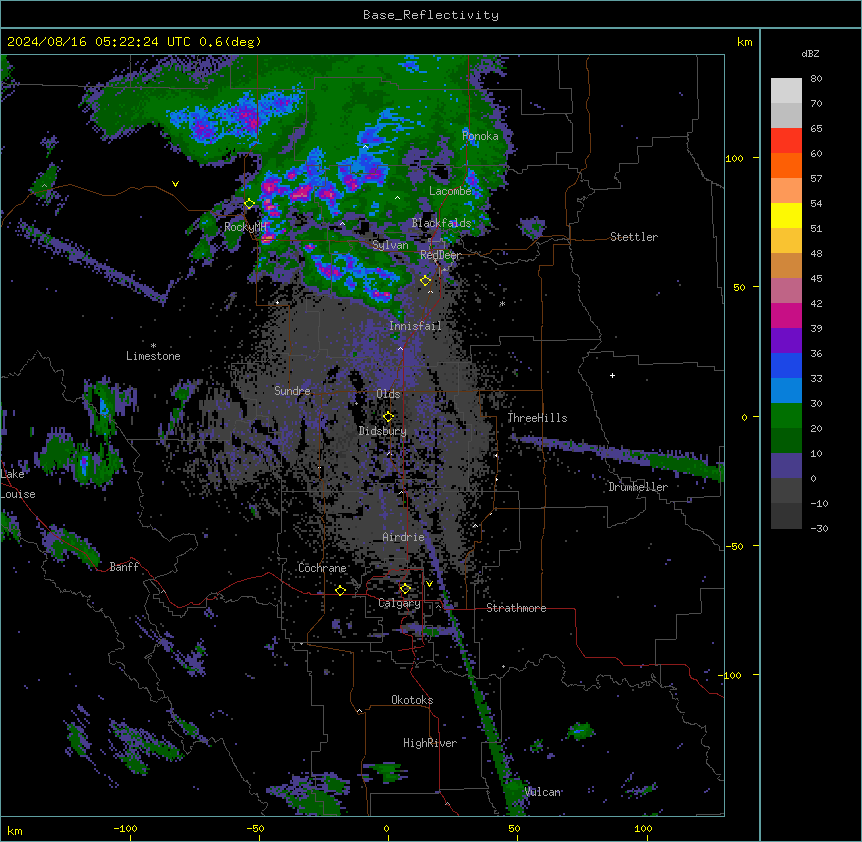Click the Sundre town label
The image size is (862, 842).
point(292,391)
